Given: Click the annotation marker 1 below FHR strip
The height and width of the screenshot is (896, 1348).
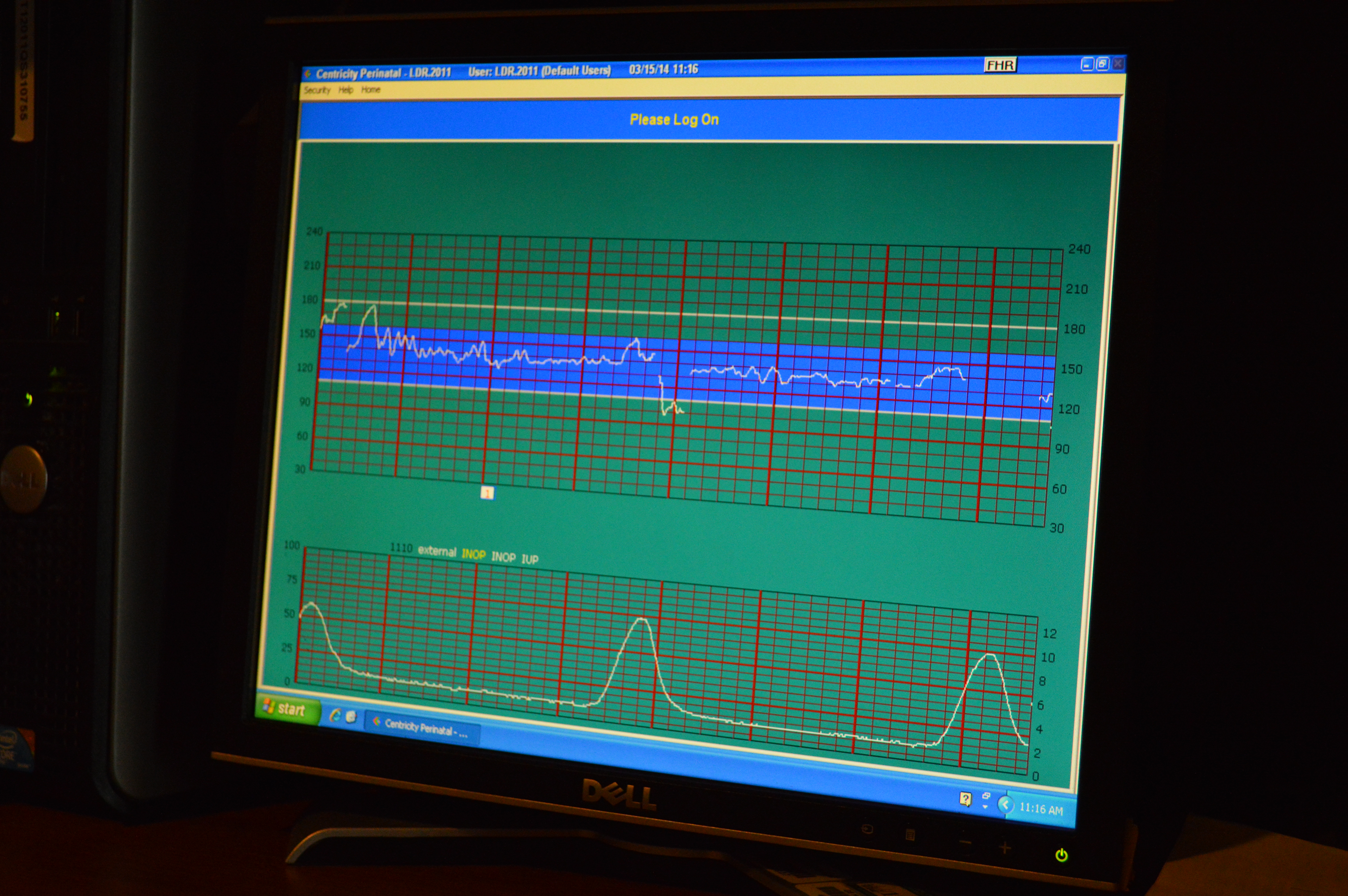Looking at the screenshot, I should (x=487, y=493).
